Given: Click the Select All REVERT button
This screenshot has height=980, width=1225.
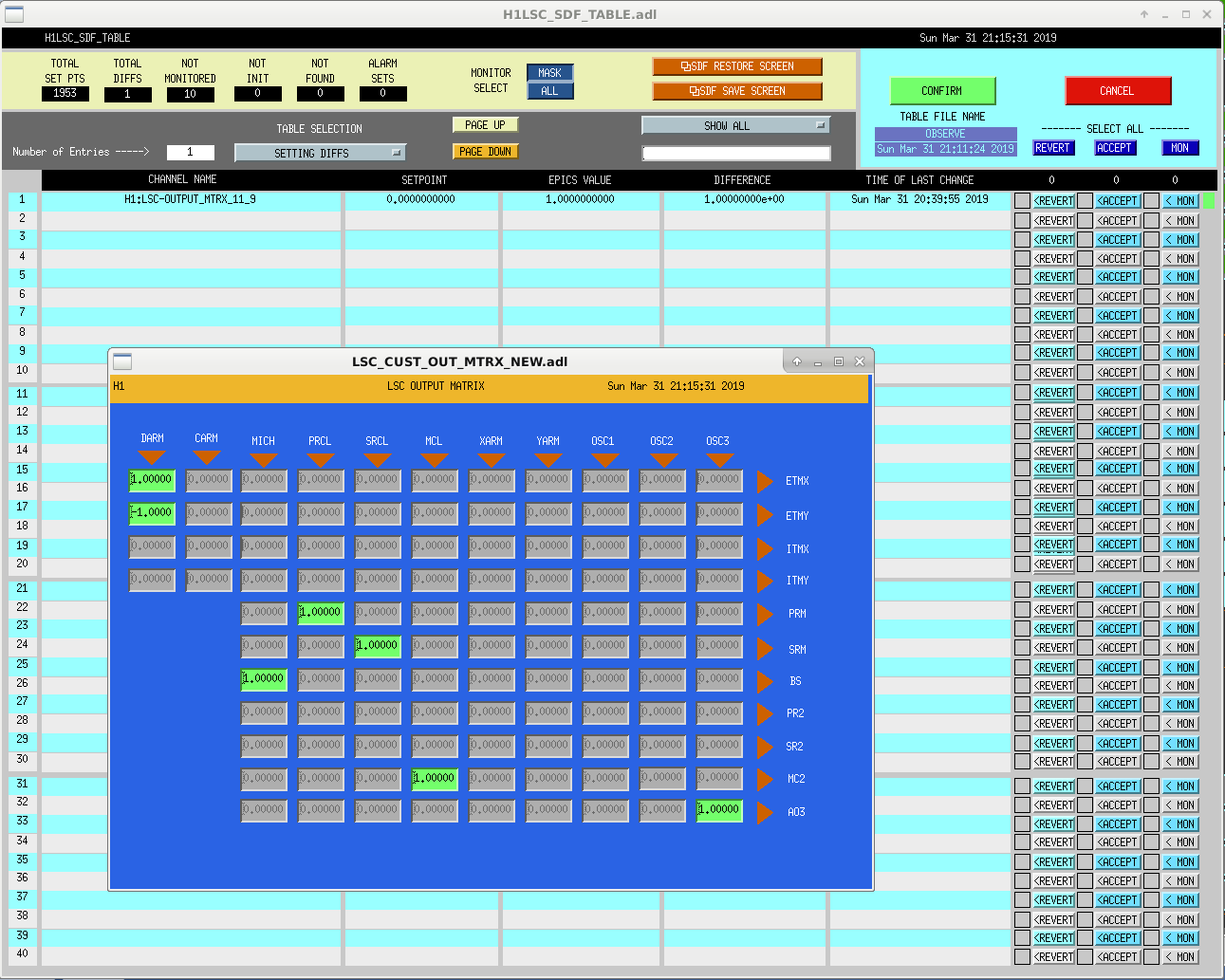Looking at the screenshot, I should click(x=1053, y=148).
